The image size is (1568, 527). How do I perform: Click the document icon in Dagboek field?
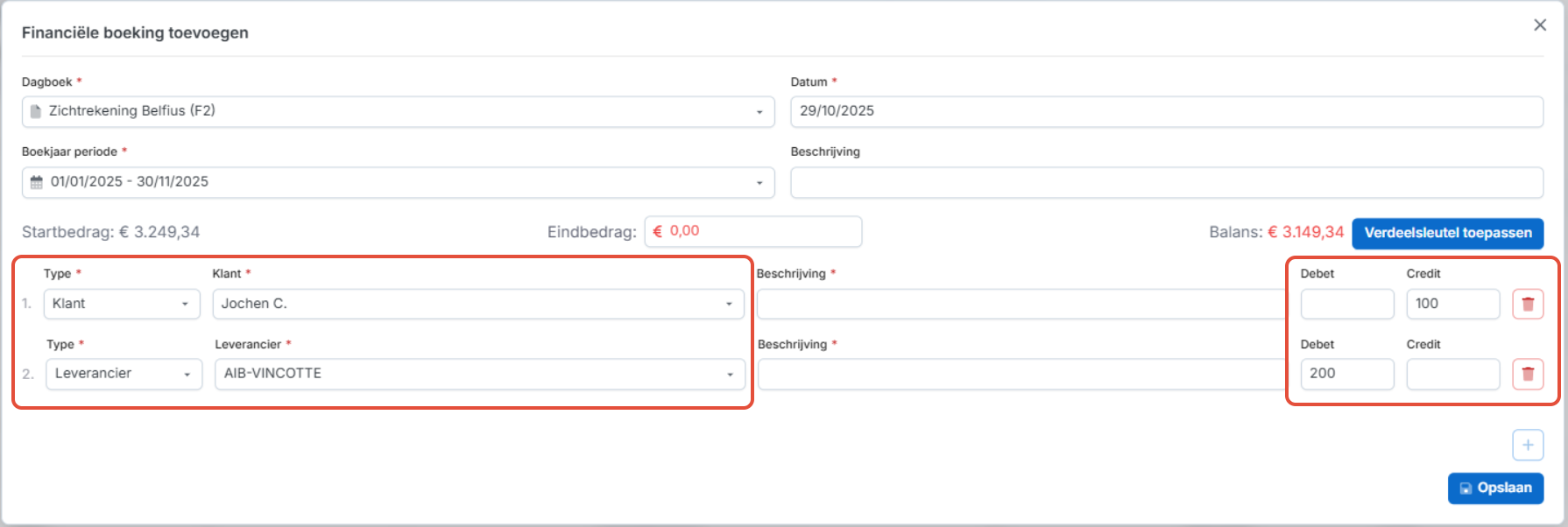click(x=36, y=111)
